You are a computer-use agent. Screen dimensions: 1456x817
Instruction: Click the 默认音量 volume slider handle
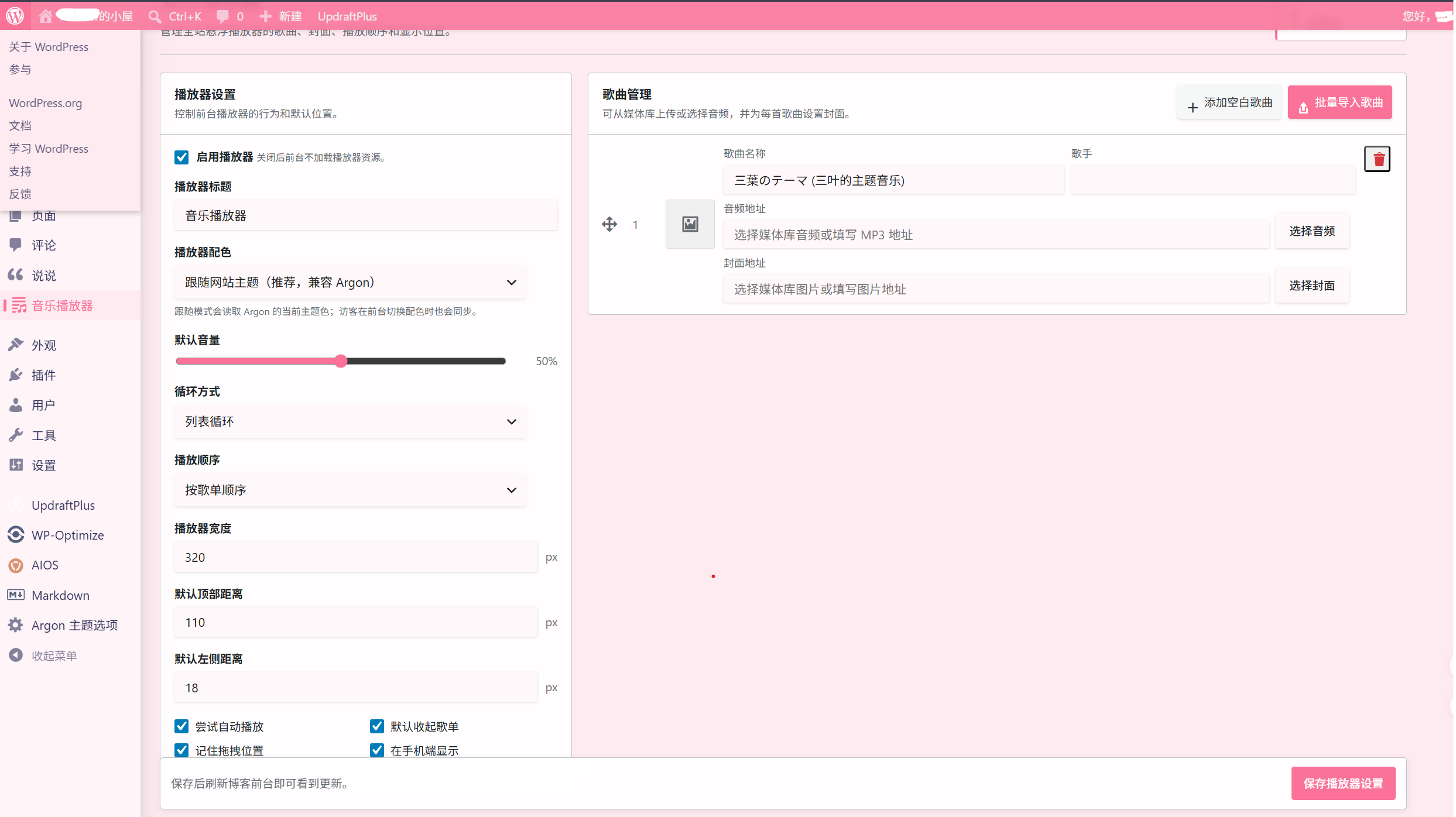coord(341,361)
